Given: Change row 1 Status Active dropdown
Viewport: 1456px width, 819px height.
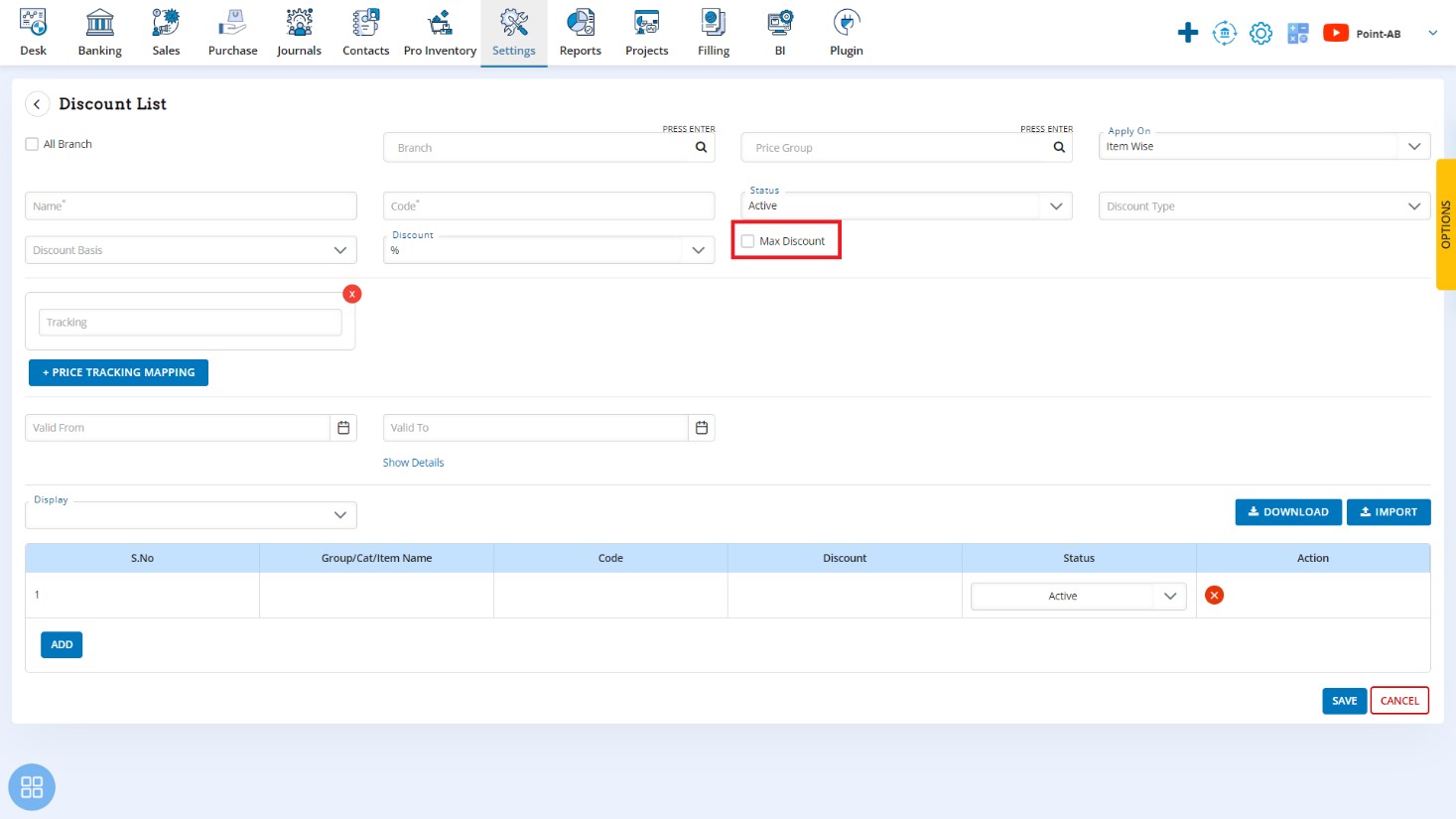Looking at the screenshot, I should (x=1079, y=596).
